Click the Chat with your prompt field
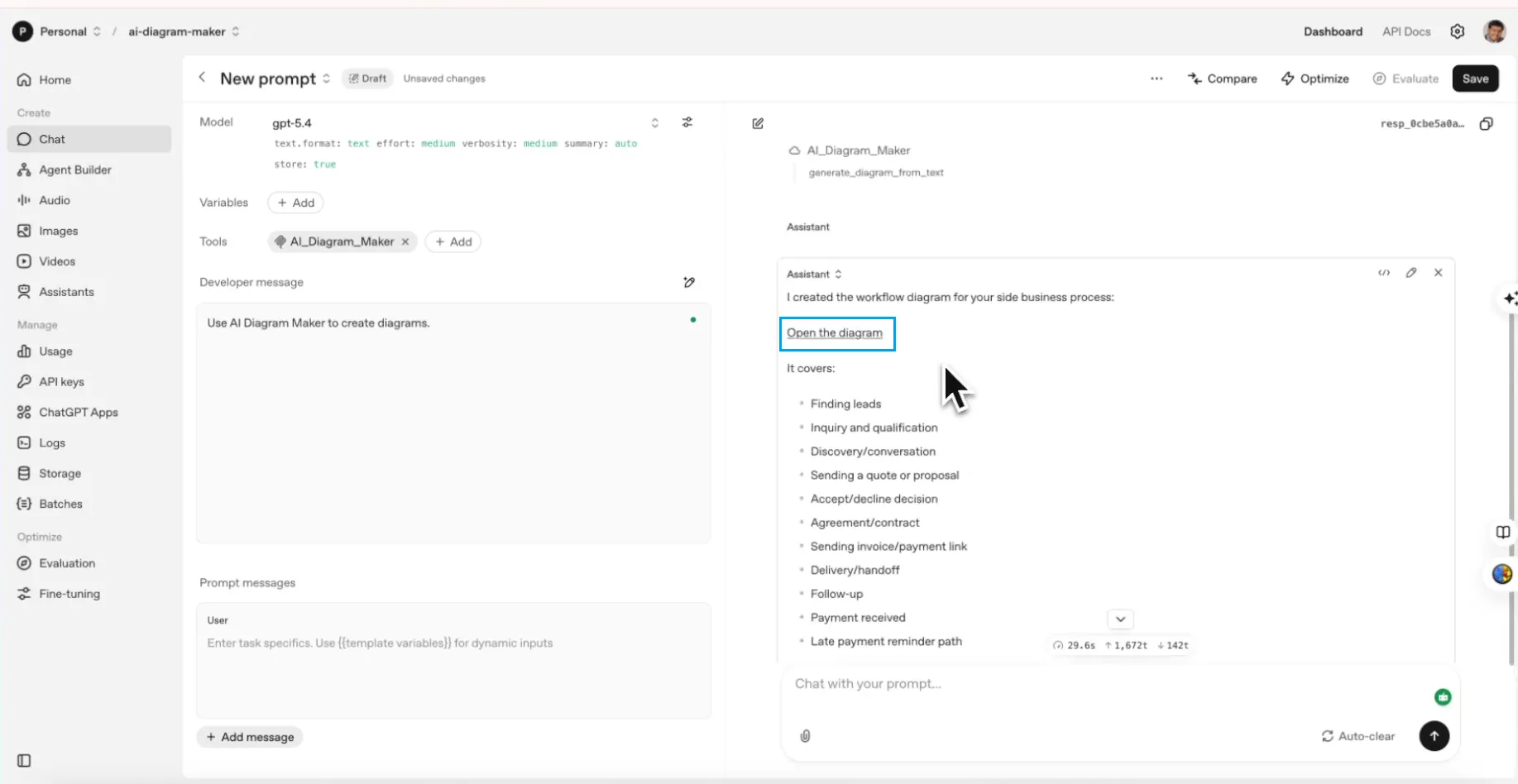This screenshot has width=1518, height=784. click(1100, 684)
